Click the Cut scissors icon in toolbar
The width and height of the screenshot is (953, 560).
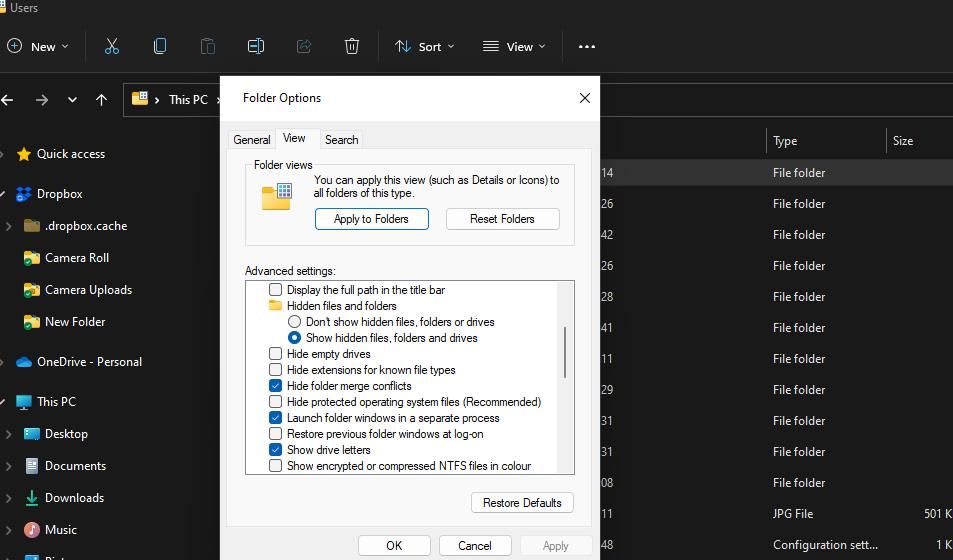[x=112, y=46]
